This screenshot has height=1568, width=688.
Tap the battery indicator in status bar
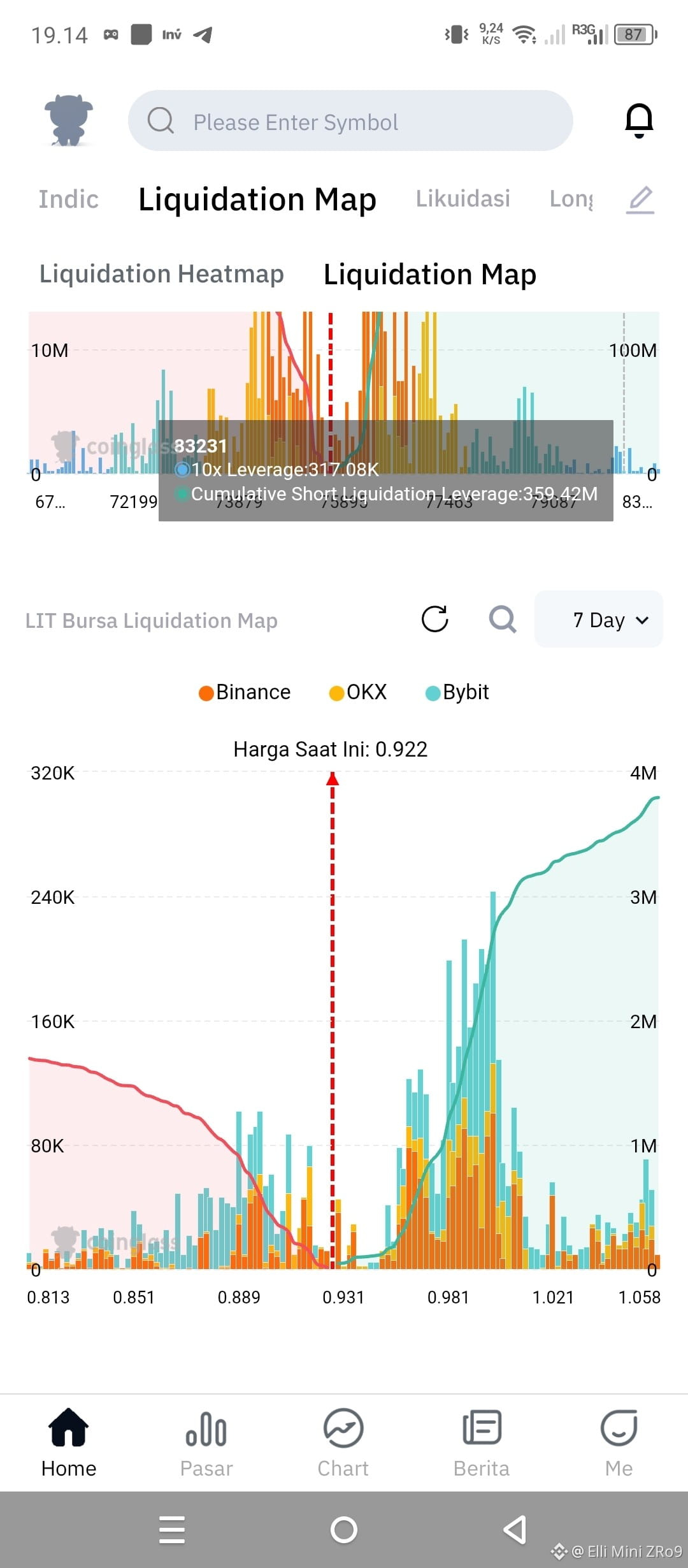(x=635, y=34)
